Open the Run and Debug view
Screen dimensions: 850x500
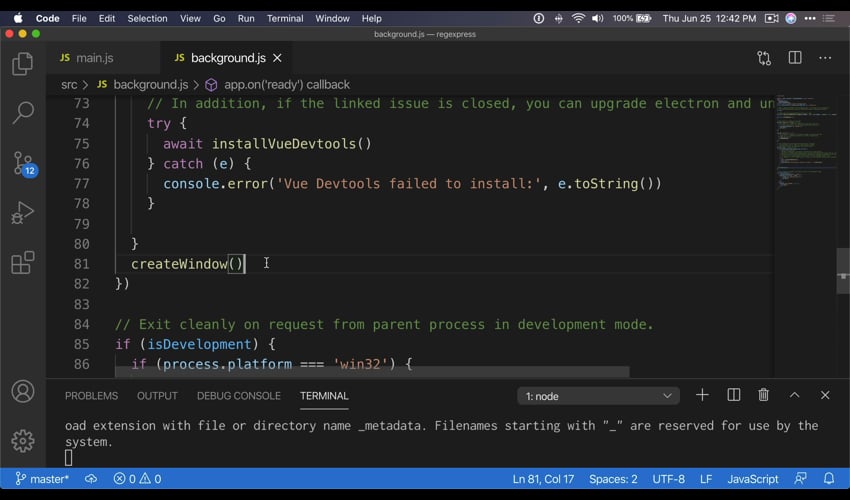coord(22,213)
